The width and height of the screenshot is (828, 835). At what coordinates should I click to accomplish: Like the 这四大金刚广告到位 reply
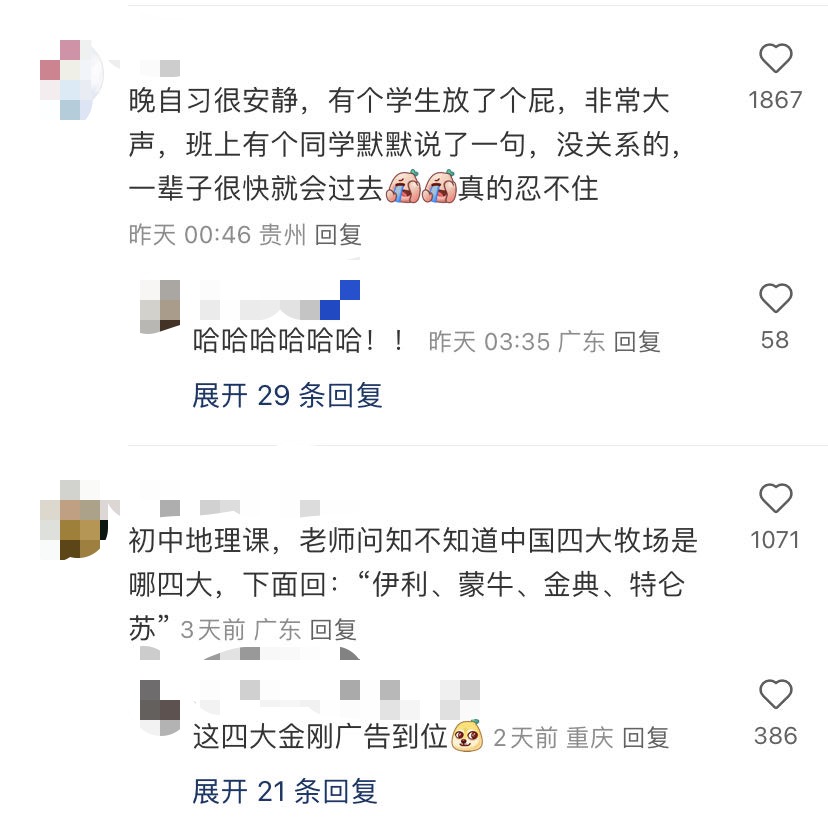(775, 694)
